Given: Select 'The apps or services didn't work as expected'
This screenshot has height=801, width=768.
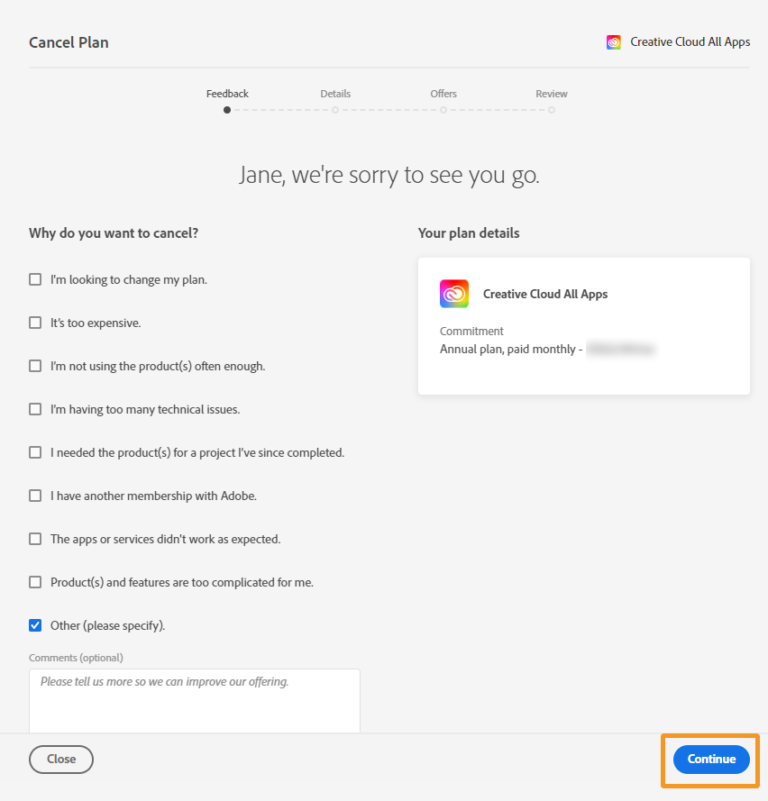Looking at the screenshot, I should [35, 539].
